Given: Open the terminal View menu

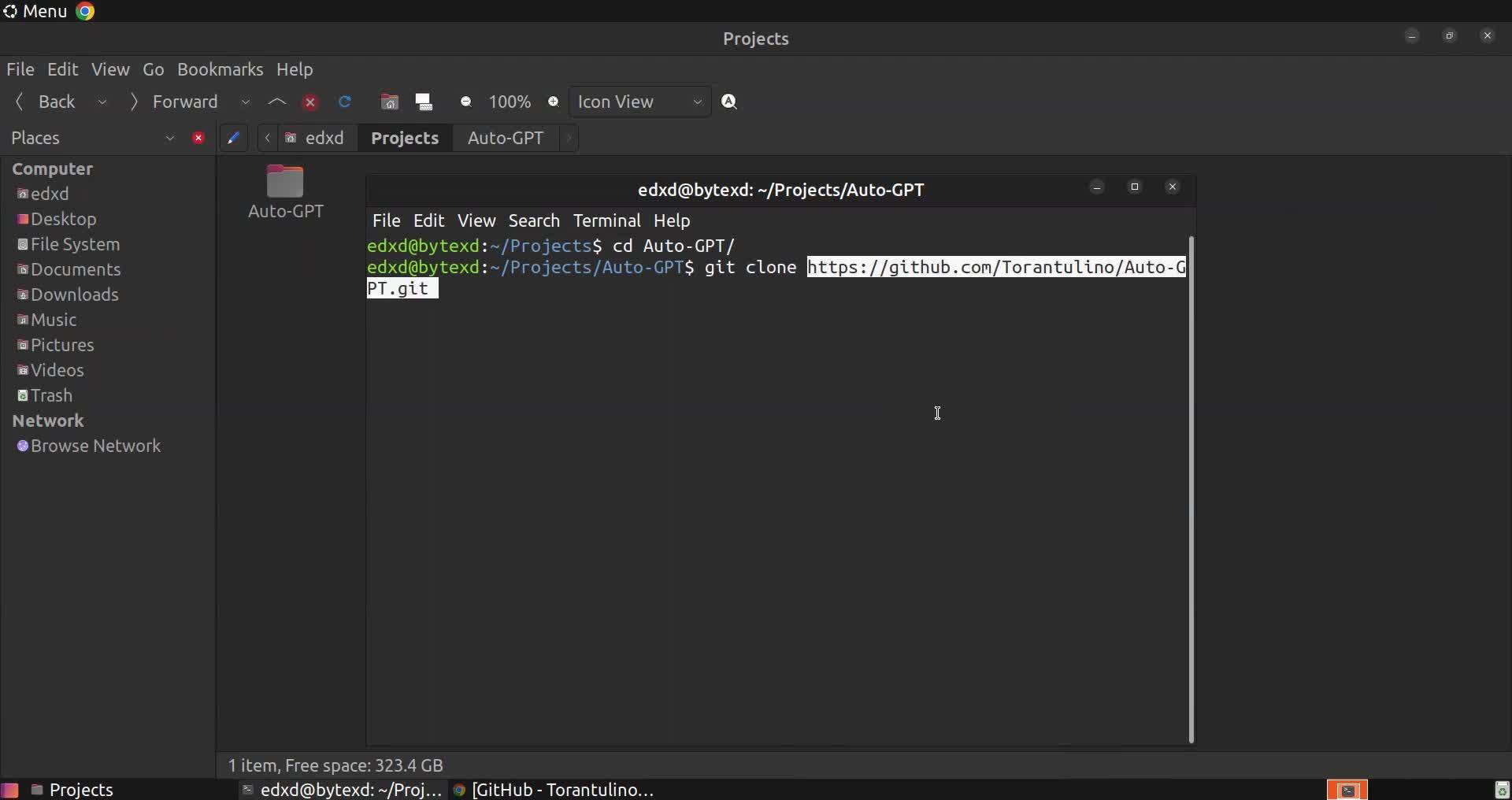Looking at the screenshot, I should coord(476,220).
